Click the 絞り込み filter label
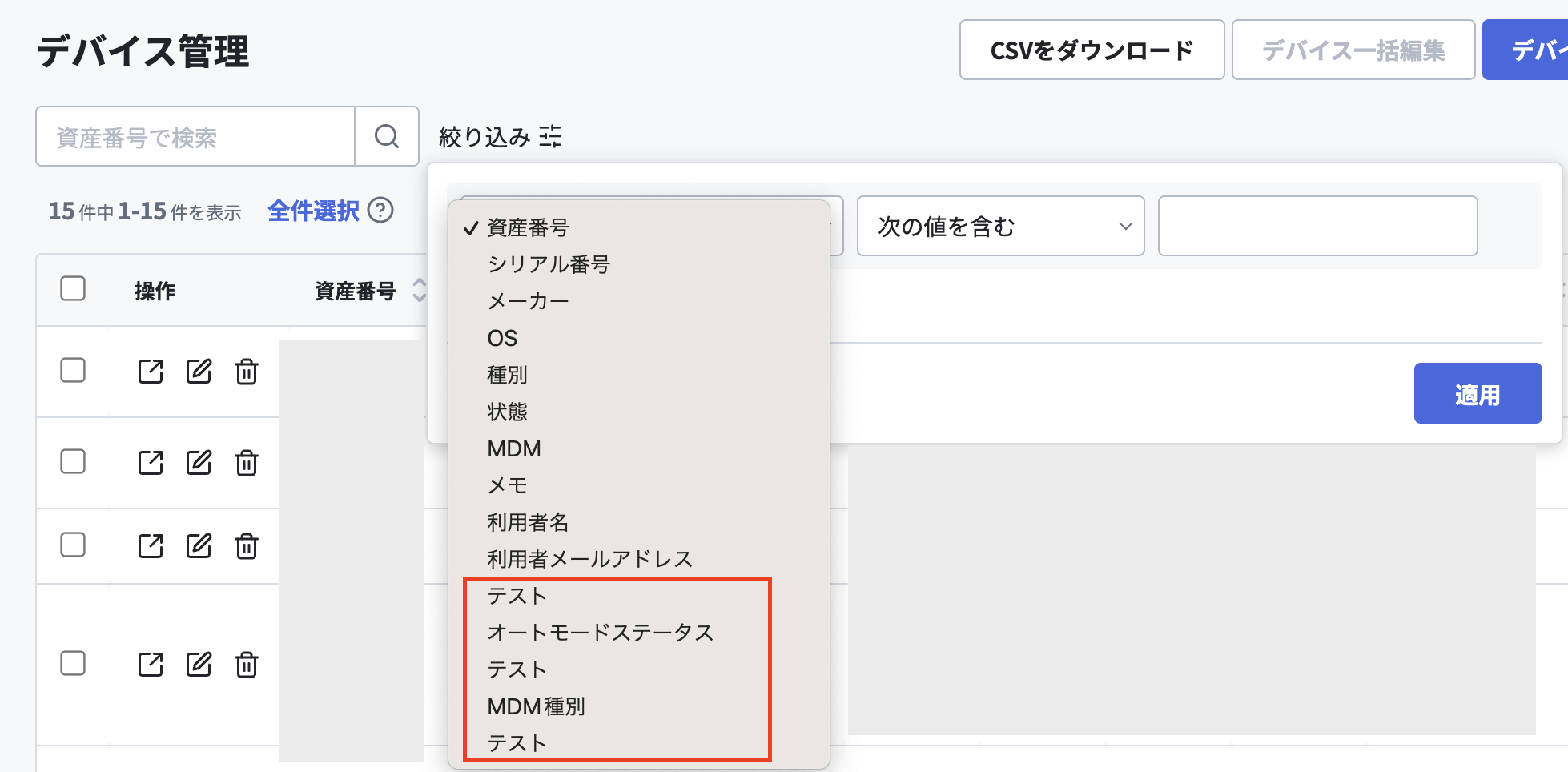This screenshot has height=772, width=1568. coord(484,137)
